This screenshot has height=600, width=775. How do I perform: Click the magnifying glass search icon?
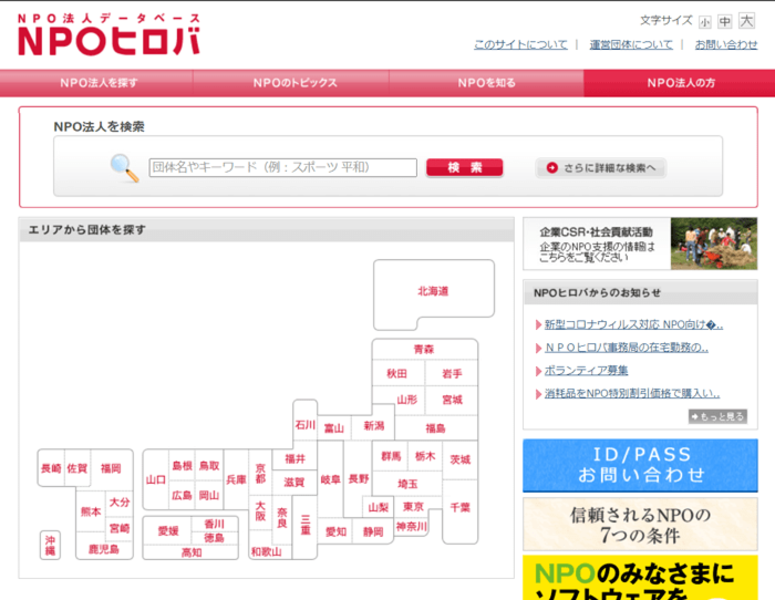125,167
